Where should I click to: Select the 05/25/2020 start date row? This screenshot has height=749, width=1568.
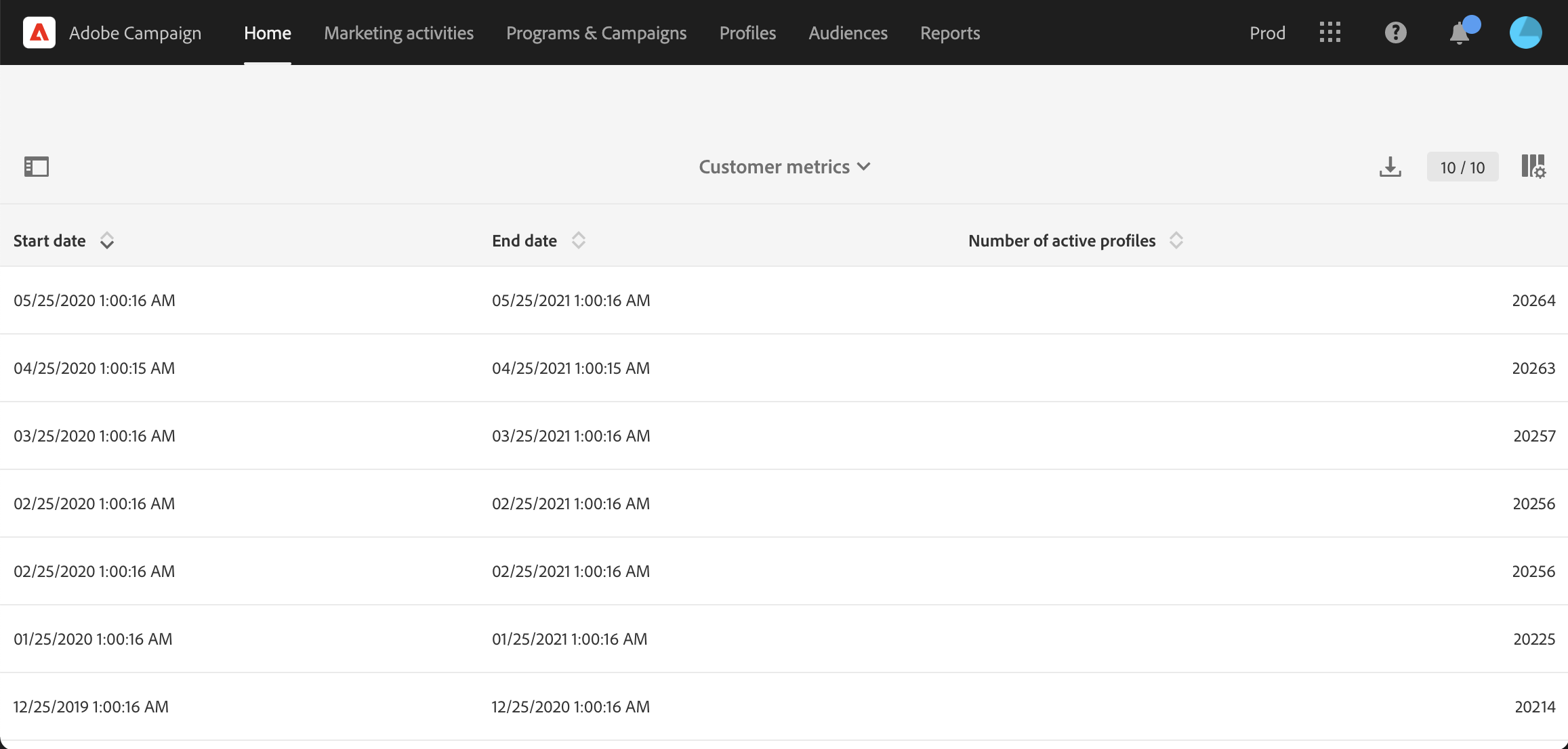pos(94,300)
